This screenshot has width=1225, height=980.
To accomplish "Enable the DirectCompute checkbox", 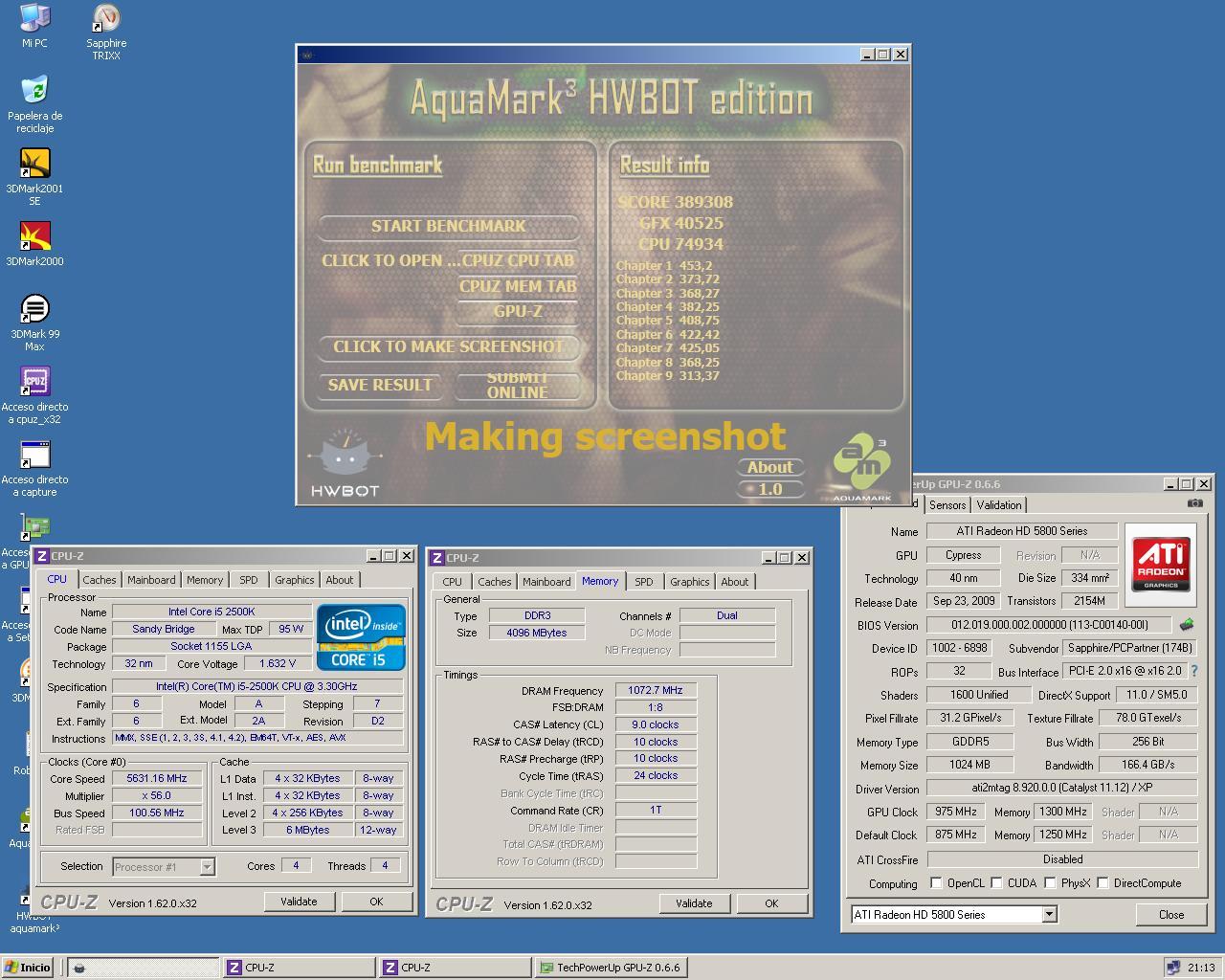I will pyautogui.click(x=1103, y=883).
